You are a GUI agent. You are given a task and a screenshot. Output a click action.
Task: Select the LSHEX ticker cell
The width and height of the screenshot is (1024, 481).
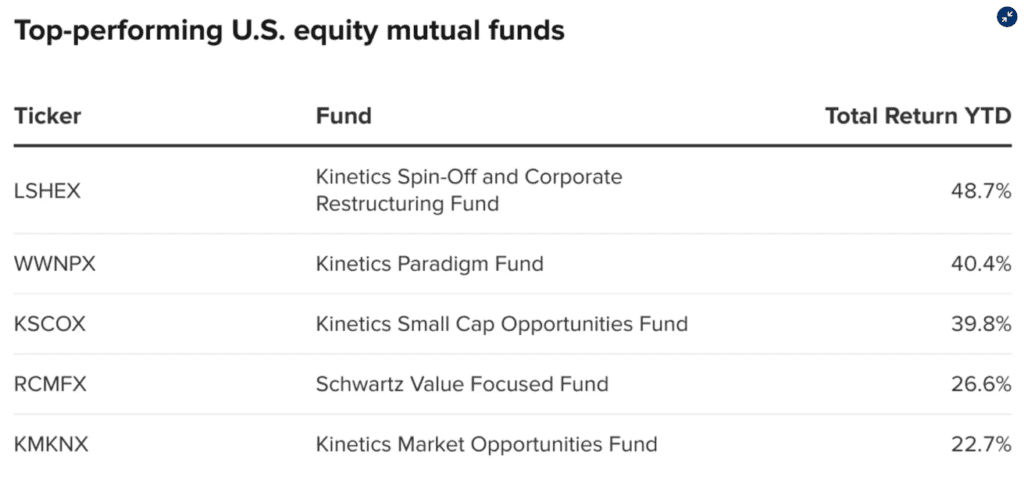47,191
